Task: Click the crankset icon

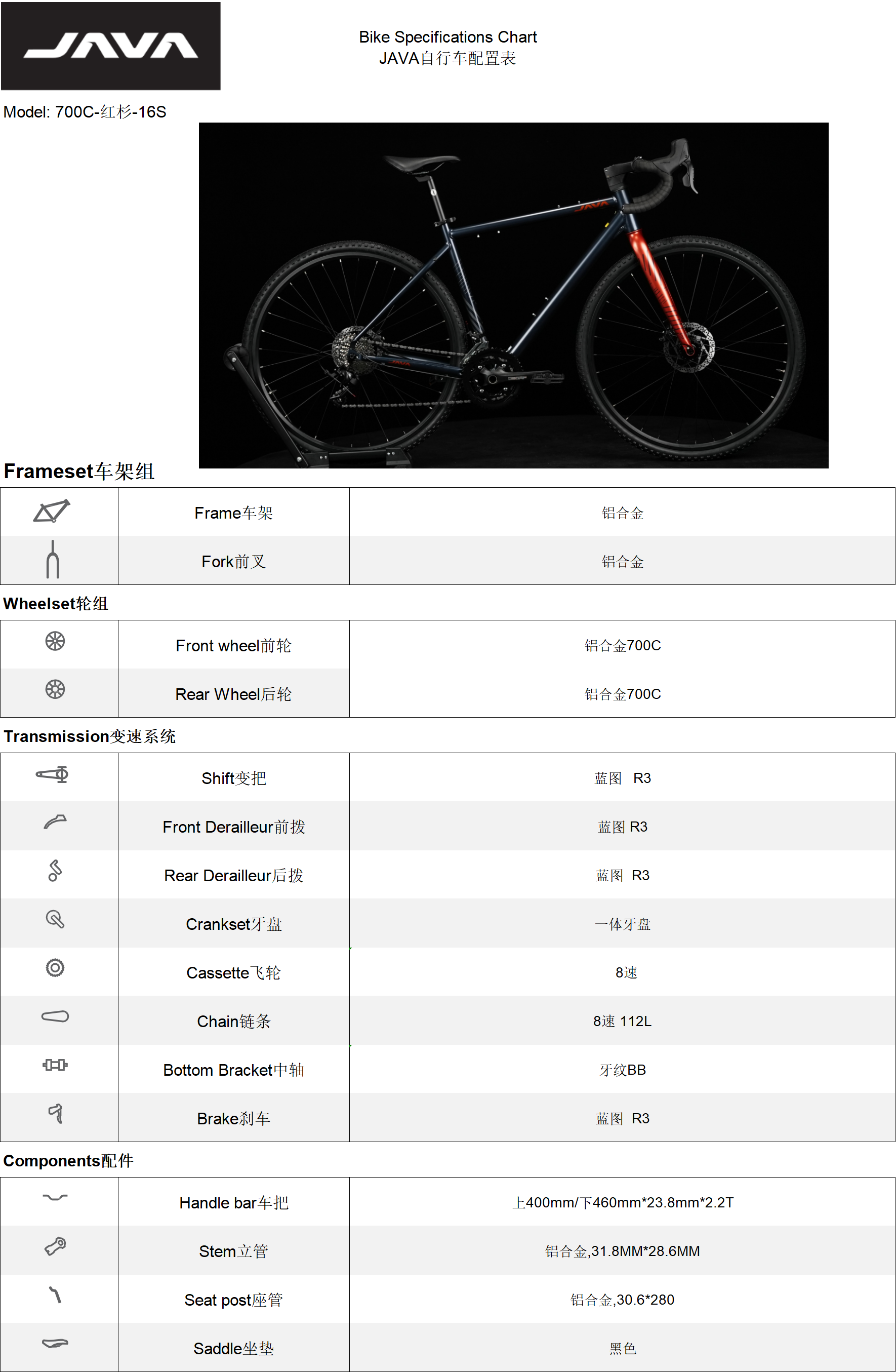Action: pyautogui.click(x=55, y=919)
